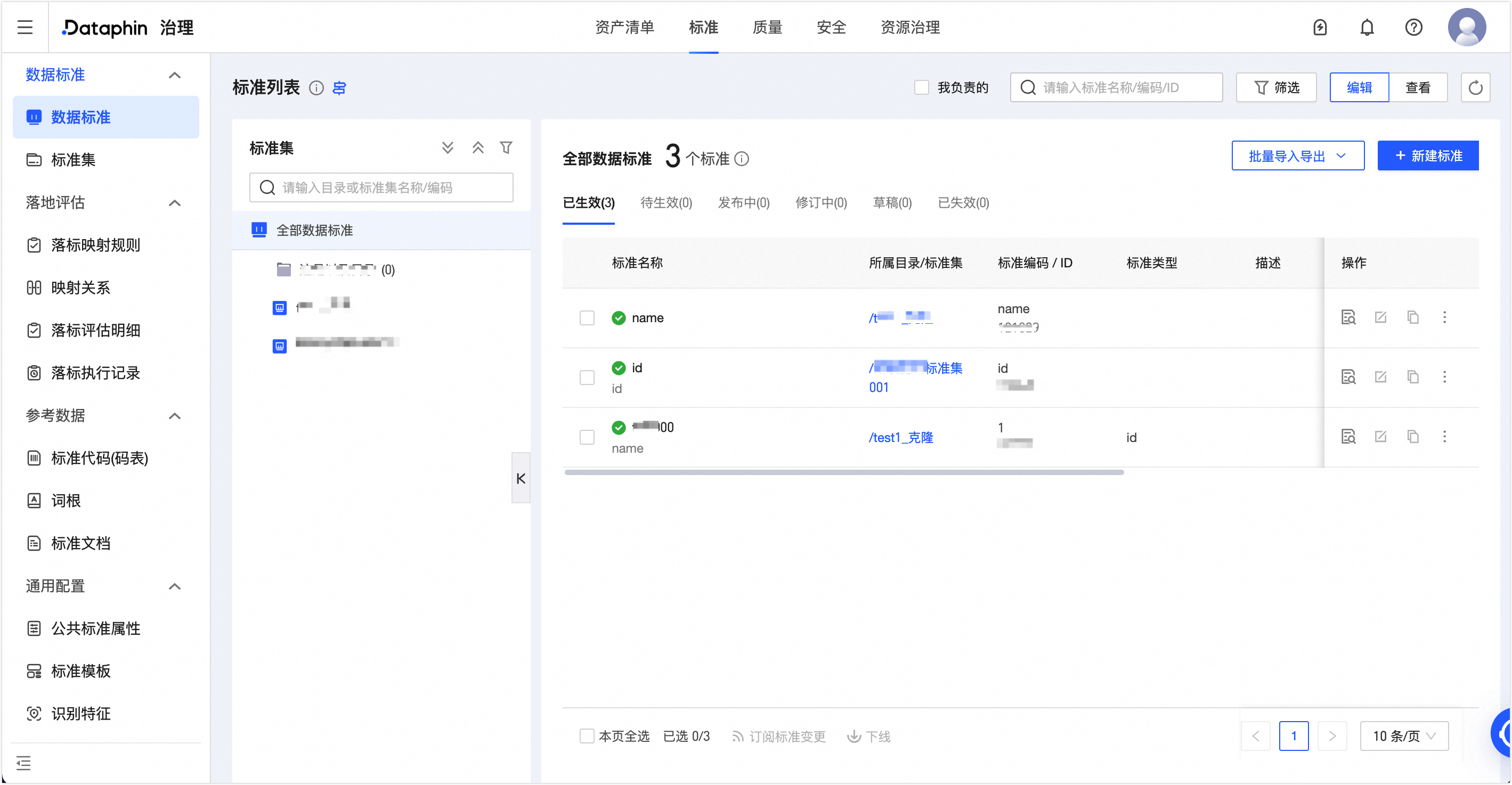Open 资产清单 top navigation
Screen dimensions: 1512x785
click(624, 27)
